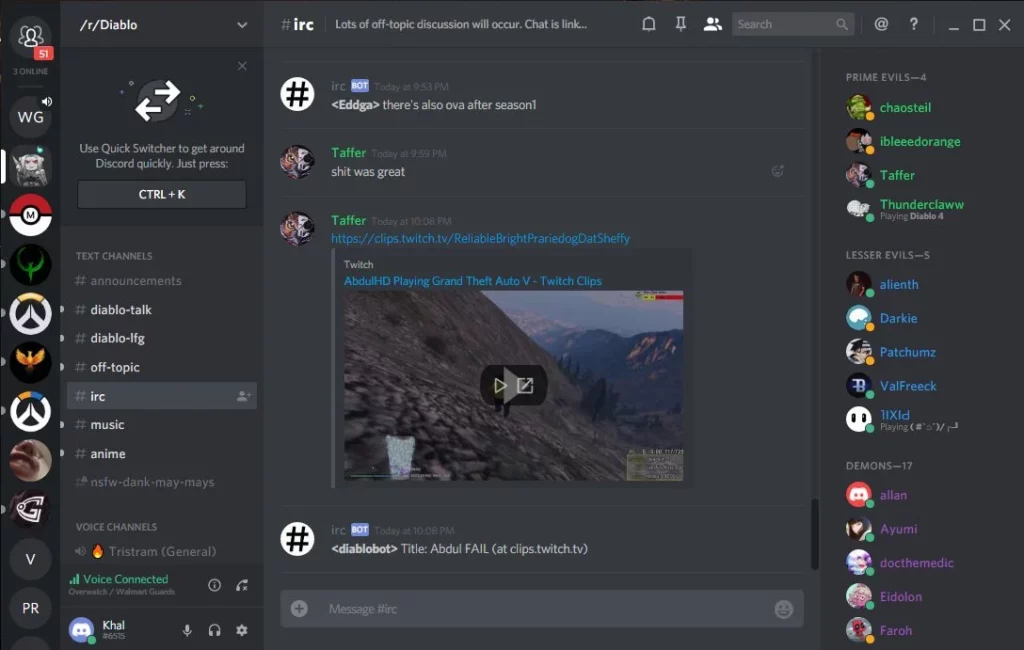Open the off-topic channel
The height and width of the screenshot is (650, 1024).
point(162,367)
